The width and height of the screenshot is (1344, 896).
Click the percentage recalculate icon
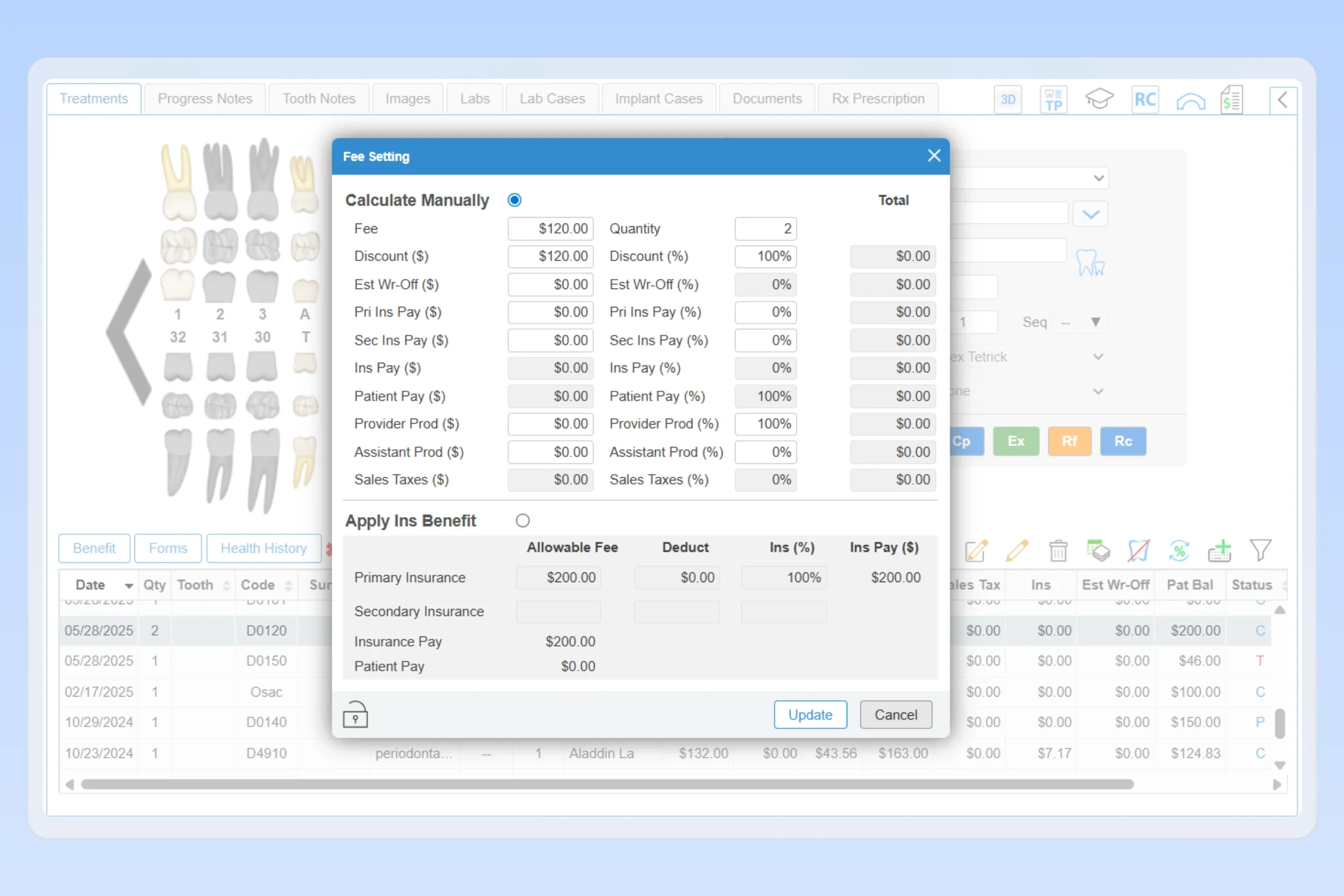click(x=1179, y=550)
